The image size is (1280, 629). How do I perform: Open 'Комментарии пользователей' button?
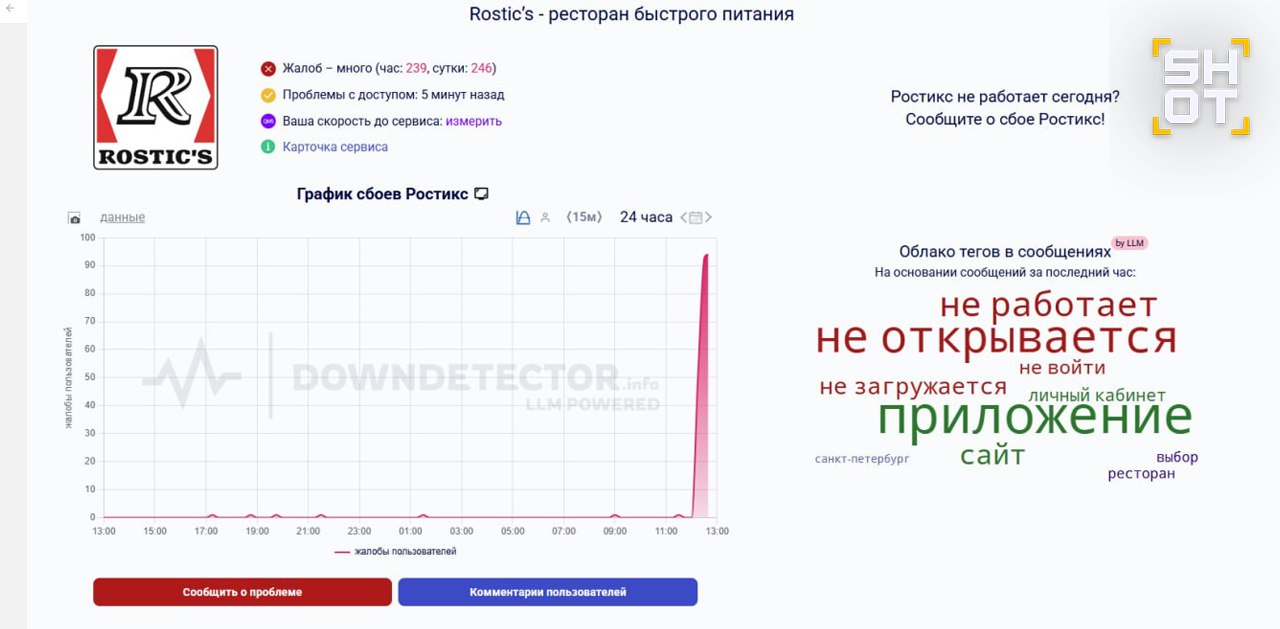pyautogui.click(x=548, y=592)
